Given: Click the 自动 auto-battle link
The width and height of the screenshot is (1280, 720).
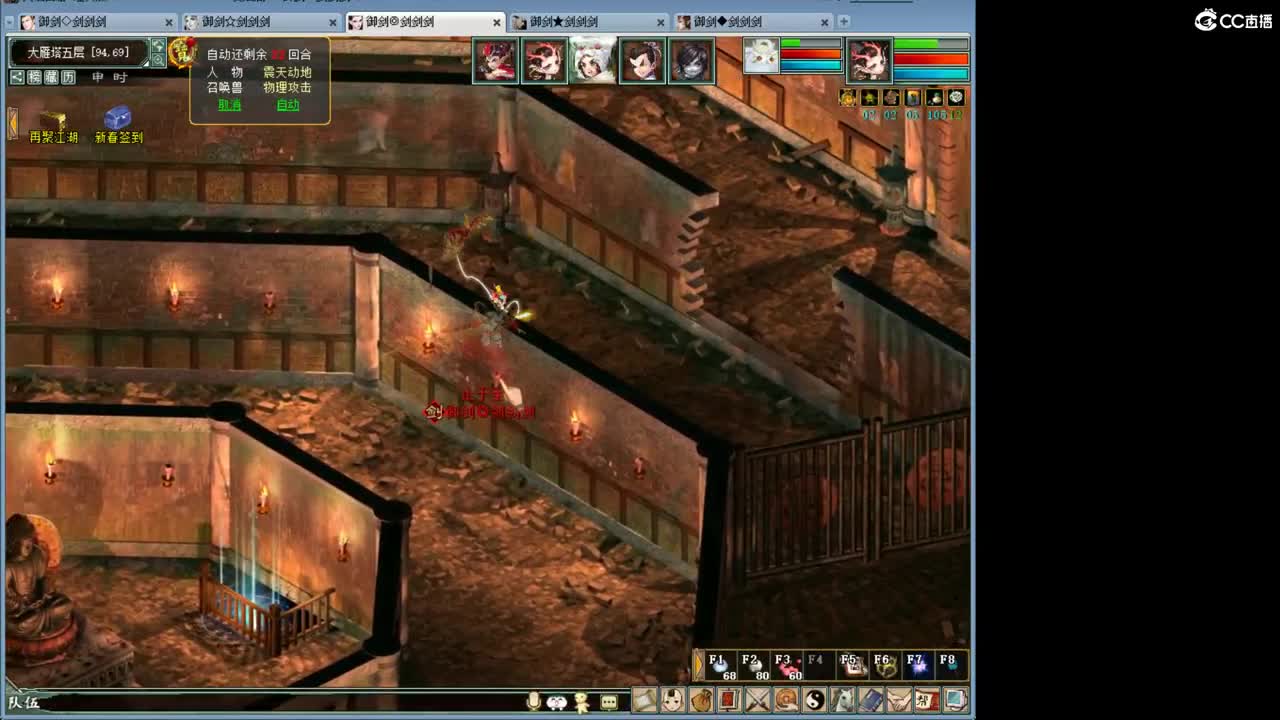Looking at the screenshot, I should click(x=288, y=105).
